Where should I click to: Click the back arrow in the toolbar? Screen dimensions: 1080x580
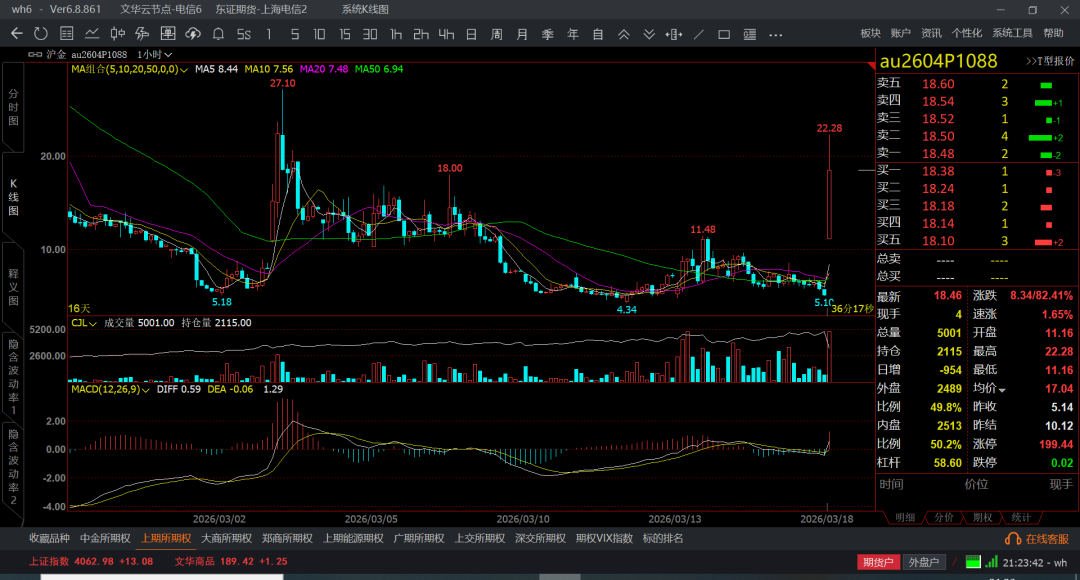(16, 34)
